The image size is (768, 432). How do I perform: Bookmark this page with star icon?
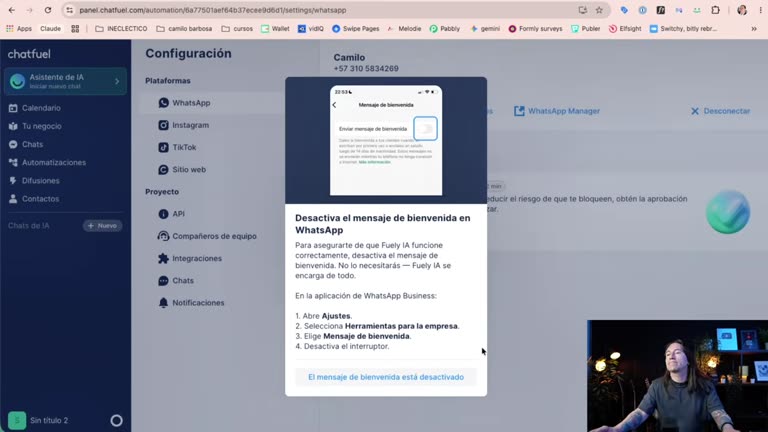599,10
